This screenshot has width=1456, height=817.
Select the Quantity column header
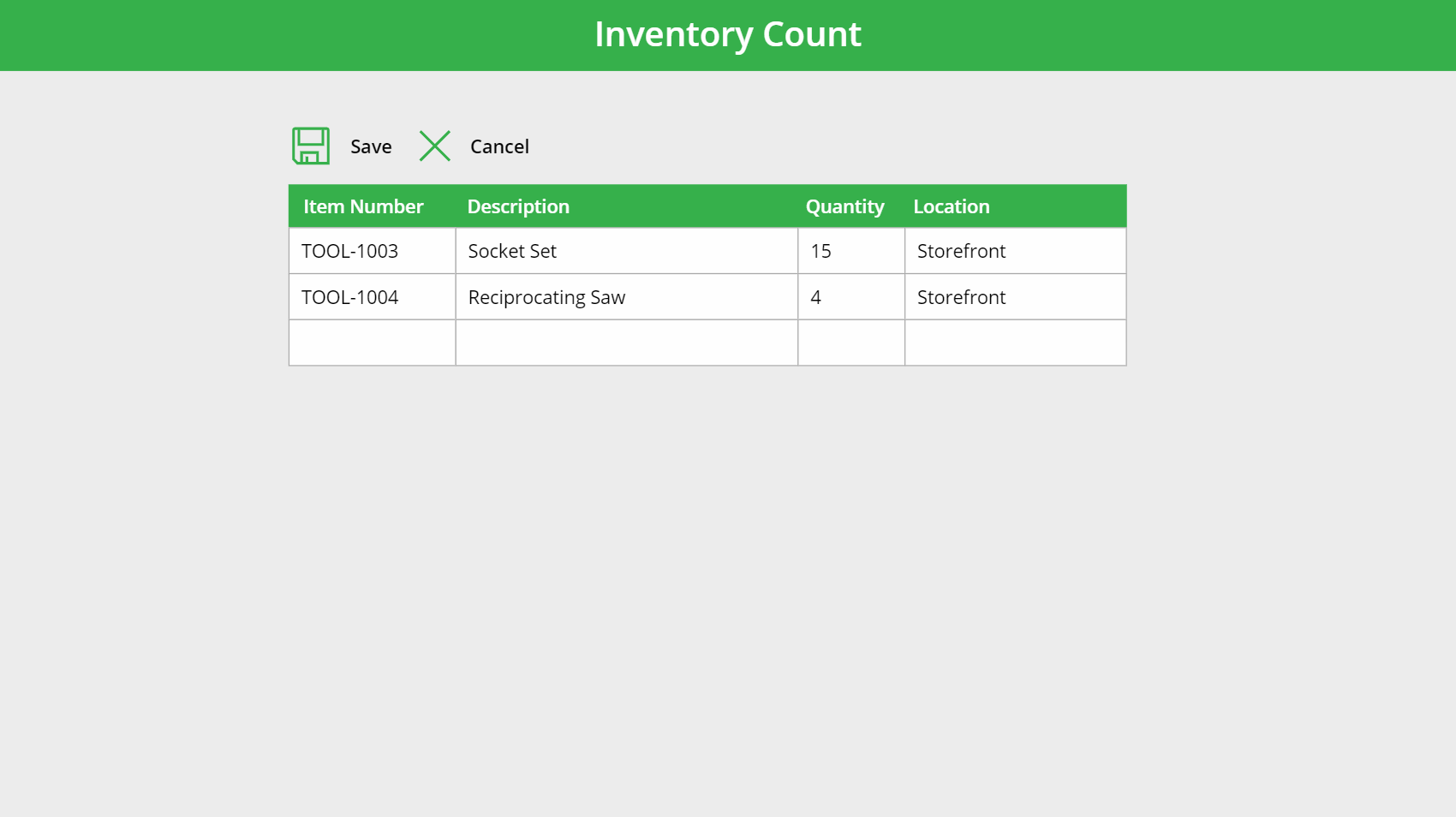(844, 206)
